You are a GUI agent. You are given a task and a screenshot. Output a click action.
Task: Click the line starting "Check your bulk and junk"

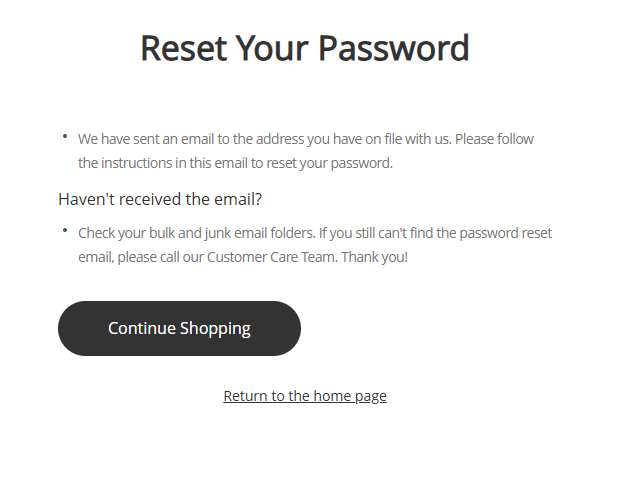(x=315, y=233)
